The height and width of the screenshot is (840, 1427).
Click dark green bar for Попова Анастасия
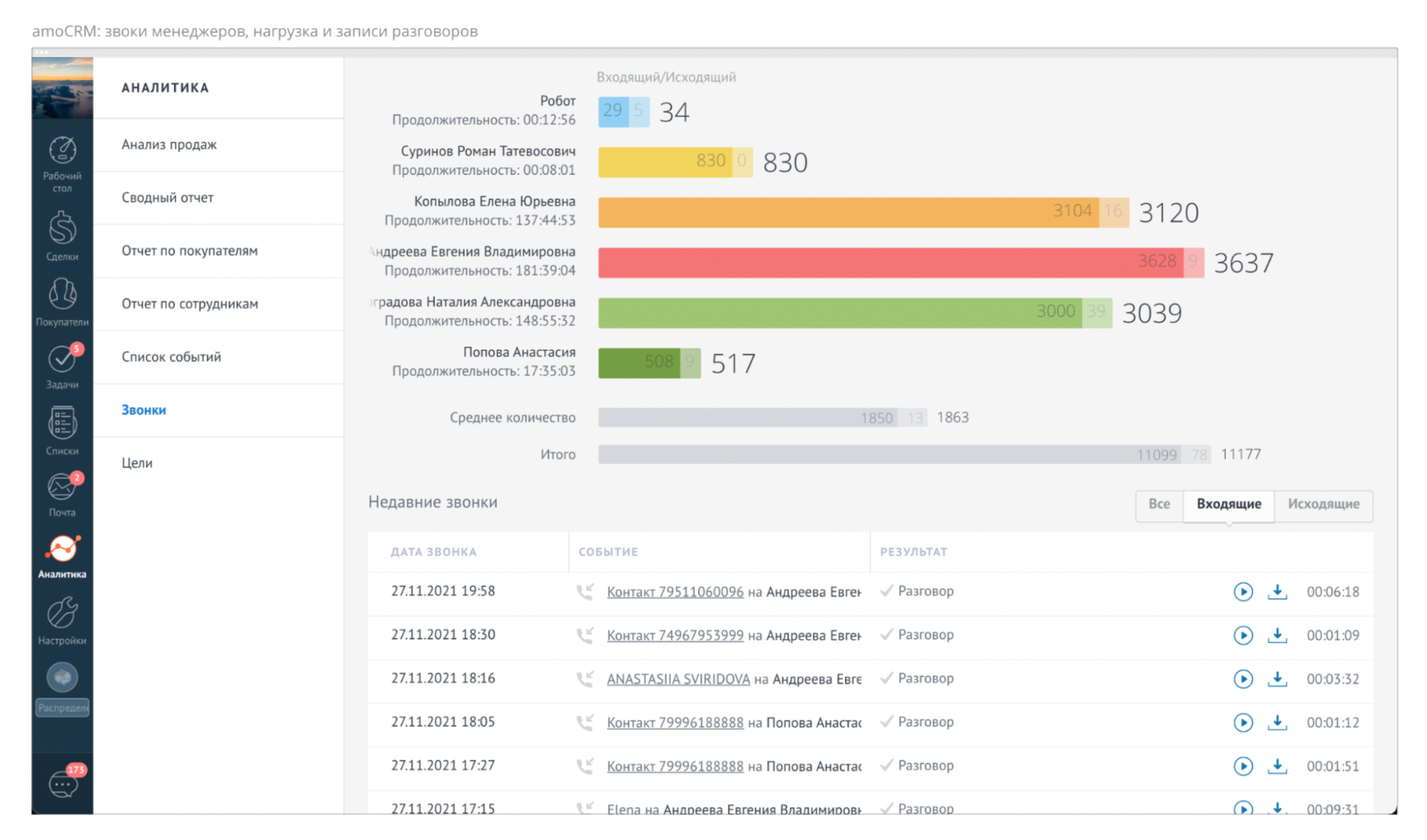pyautogui.click(x=640, y=363)
